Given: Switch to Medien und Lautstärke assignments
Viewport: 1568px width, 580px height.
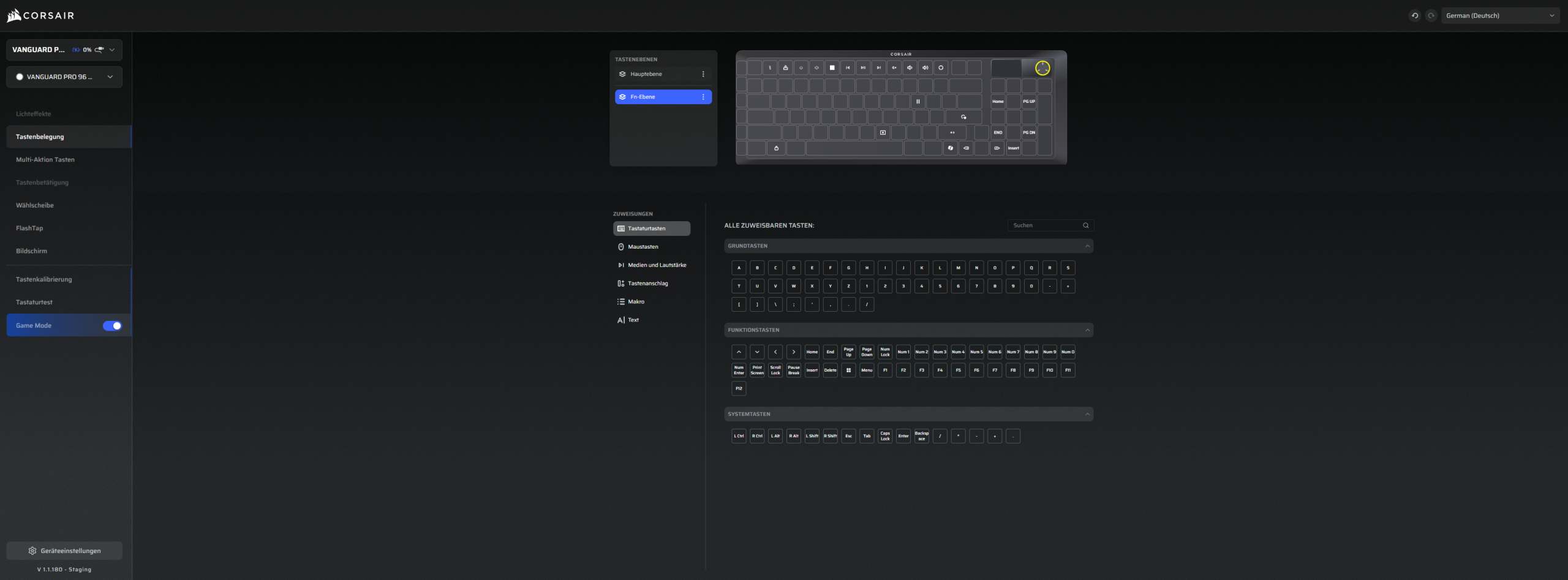Looking at the screenshot, I should click(x=656, y=265).
